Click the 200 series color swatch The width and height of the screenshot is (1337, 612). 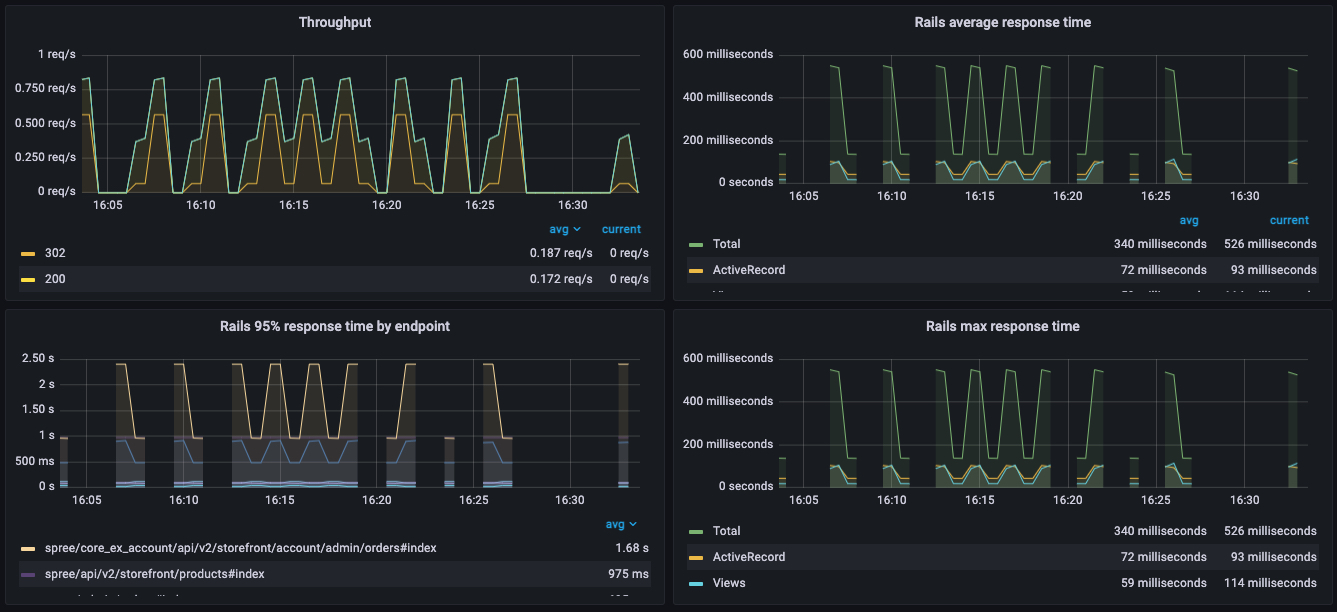click(x=28, y=280)
